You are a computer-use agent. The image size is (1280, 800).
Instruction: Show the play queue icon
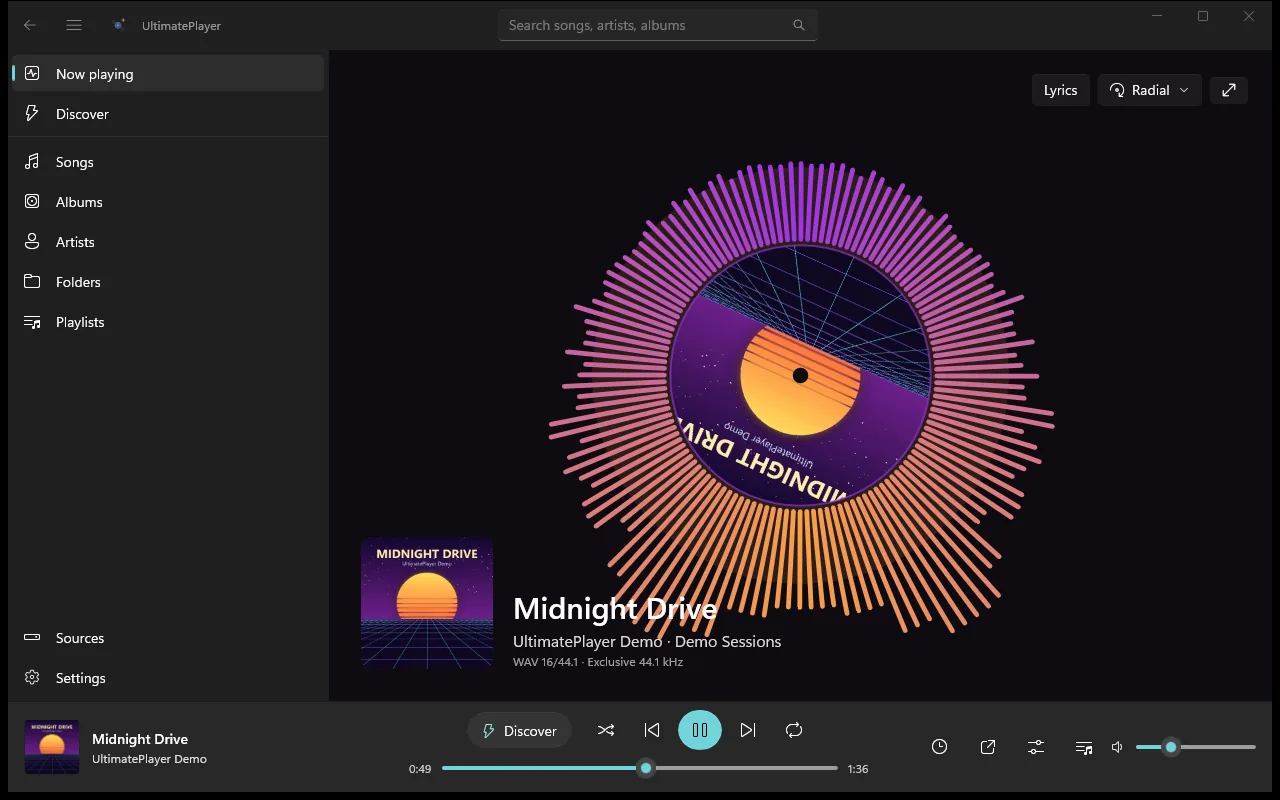click(1084, 747)
